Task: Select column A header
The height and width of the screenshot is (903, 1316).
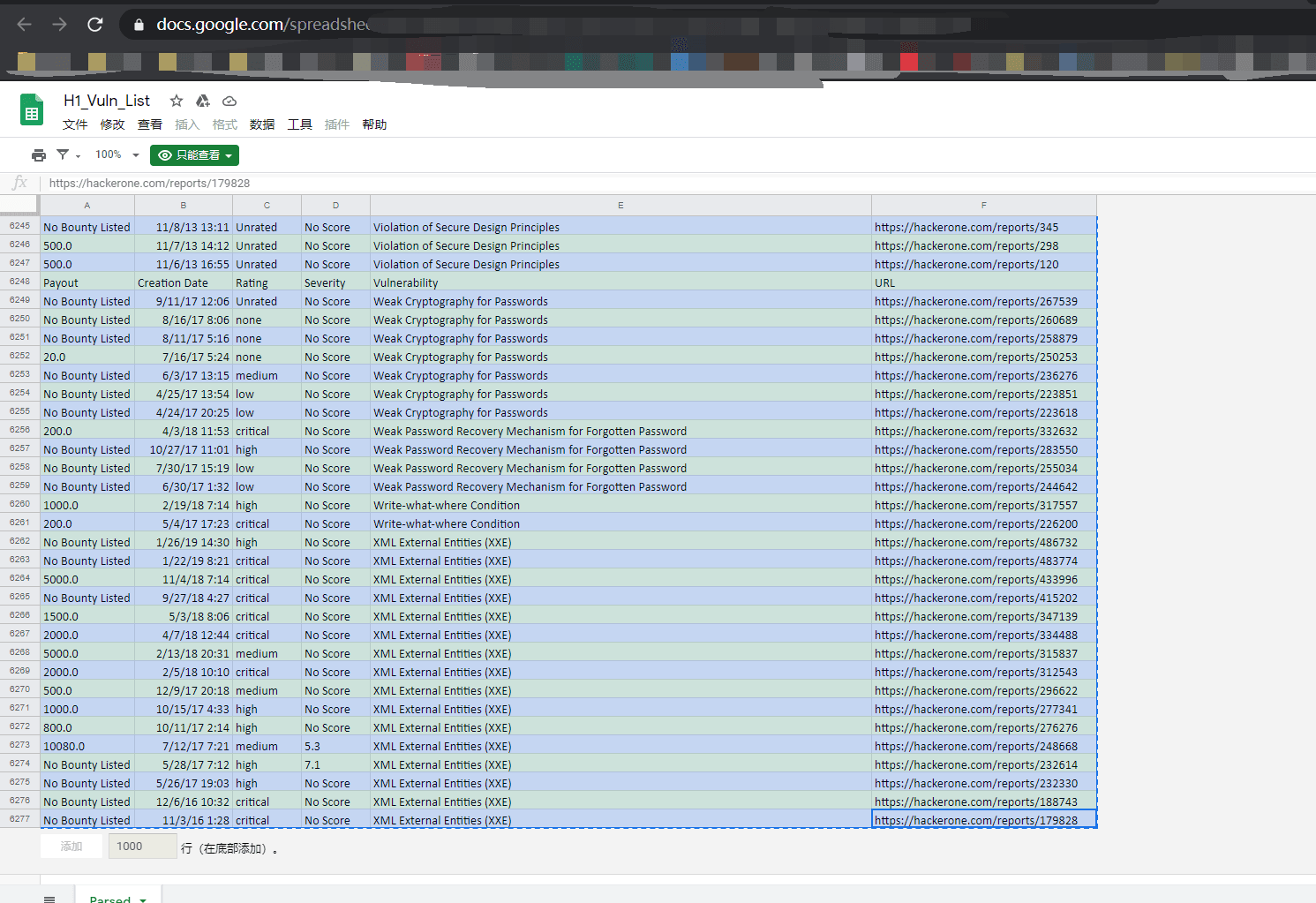Action: (87, 205)
